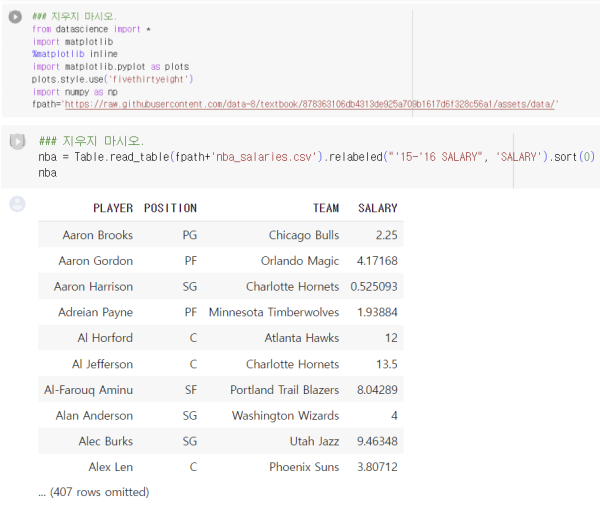Image resolution: width=600 pixels, height=511 pixels.
Task: Click the plots.style.use line
Action: pos(112,79)
